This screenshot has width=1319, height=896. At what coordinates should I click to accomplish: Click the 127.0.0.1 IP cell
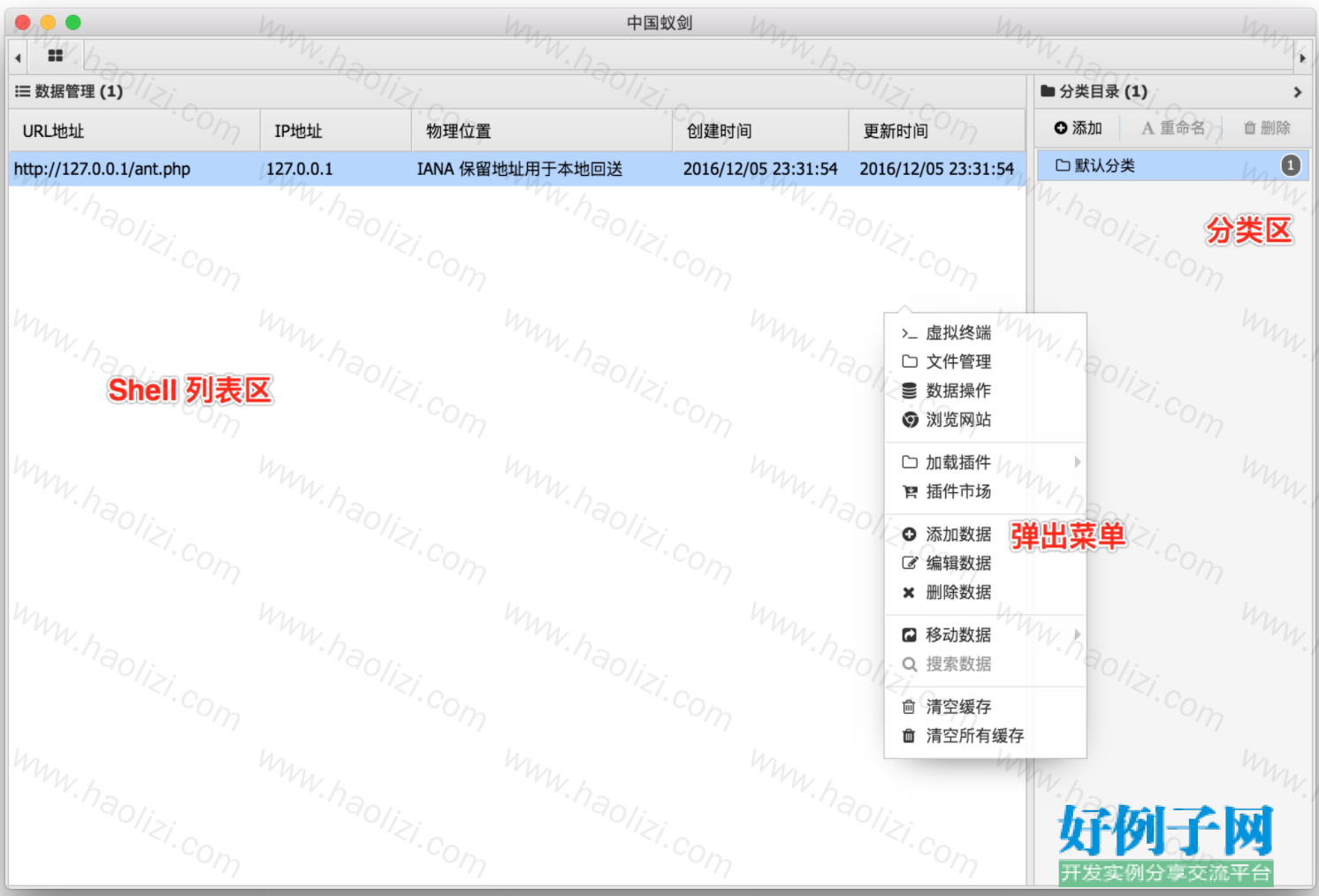point(300,169)
